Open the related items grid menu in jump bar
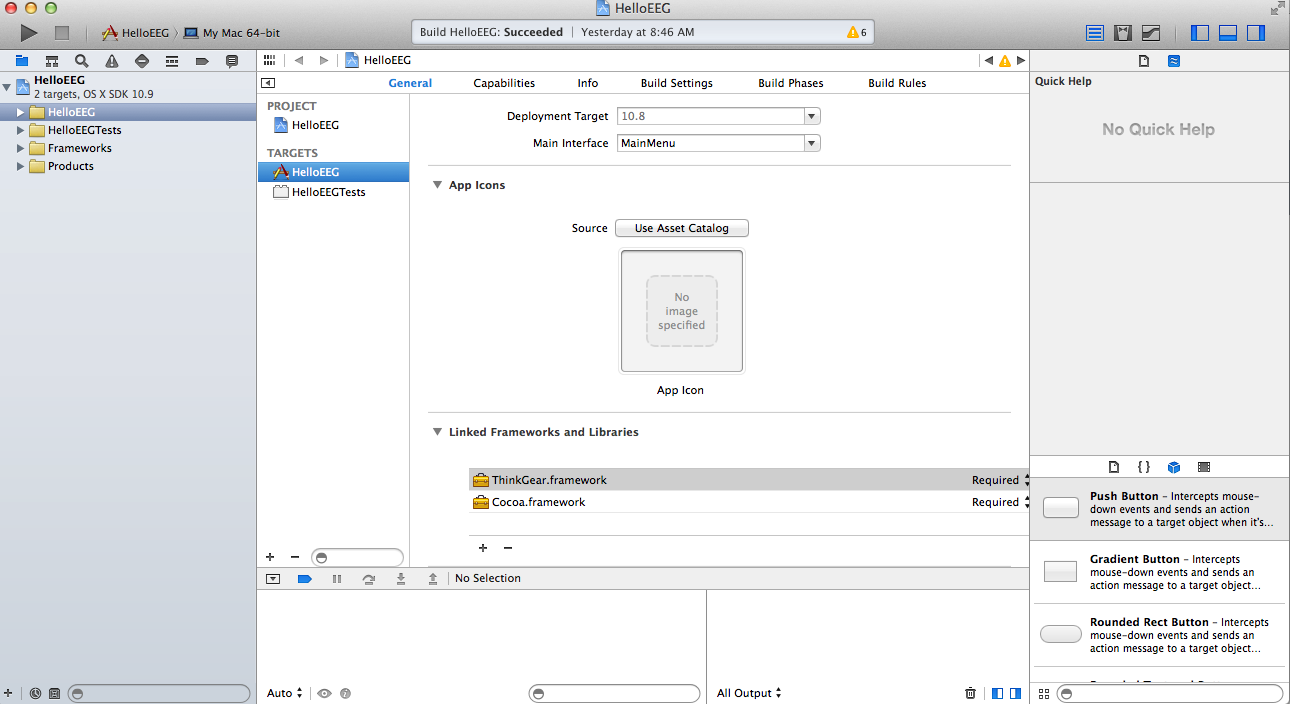The image size is (1290, 704). point(270,60)
